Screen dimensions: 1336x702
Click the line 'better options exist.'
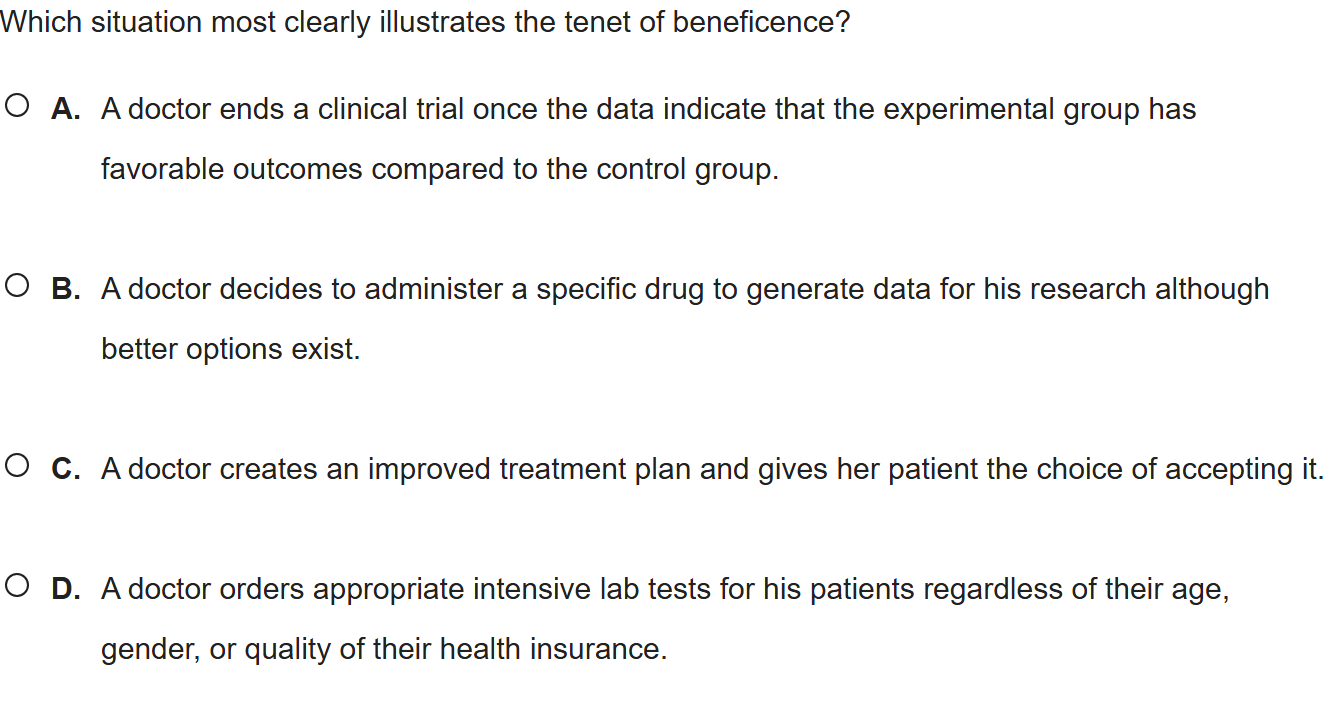coord(230,350)
